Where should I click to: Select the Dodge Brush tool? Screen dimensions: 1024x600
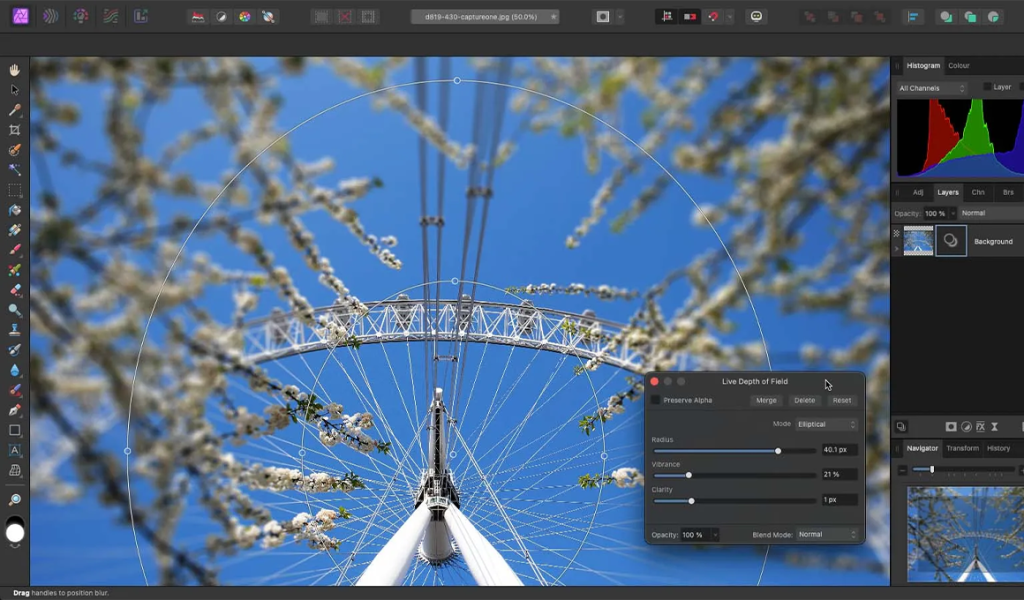tap(14, 310)
